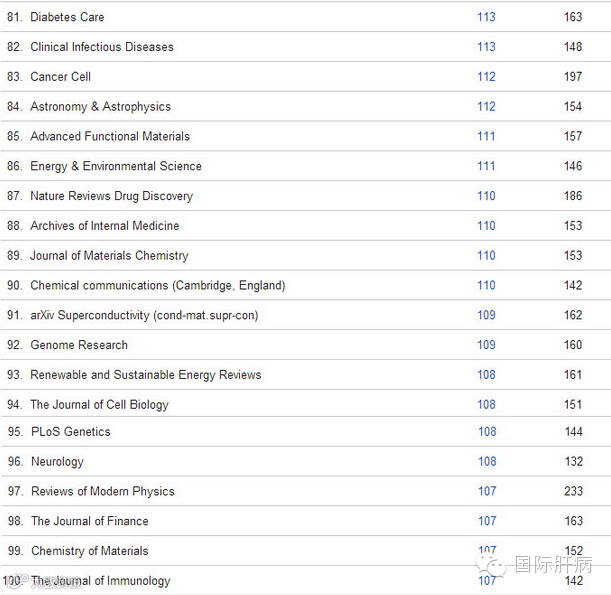
Task: Select the 'Neurology' journal title
Action: click(x=57, y=462)
